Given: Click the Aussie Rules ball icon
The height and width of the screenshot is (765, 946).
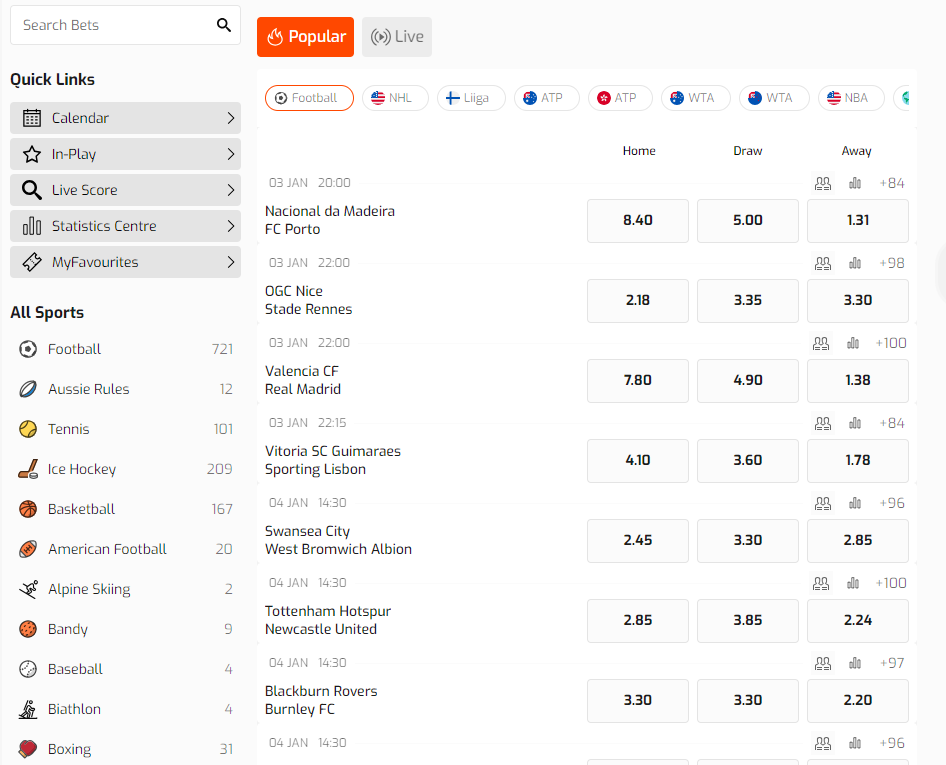Looking at the screenshot, I should [x=28, y=389].
